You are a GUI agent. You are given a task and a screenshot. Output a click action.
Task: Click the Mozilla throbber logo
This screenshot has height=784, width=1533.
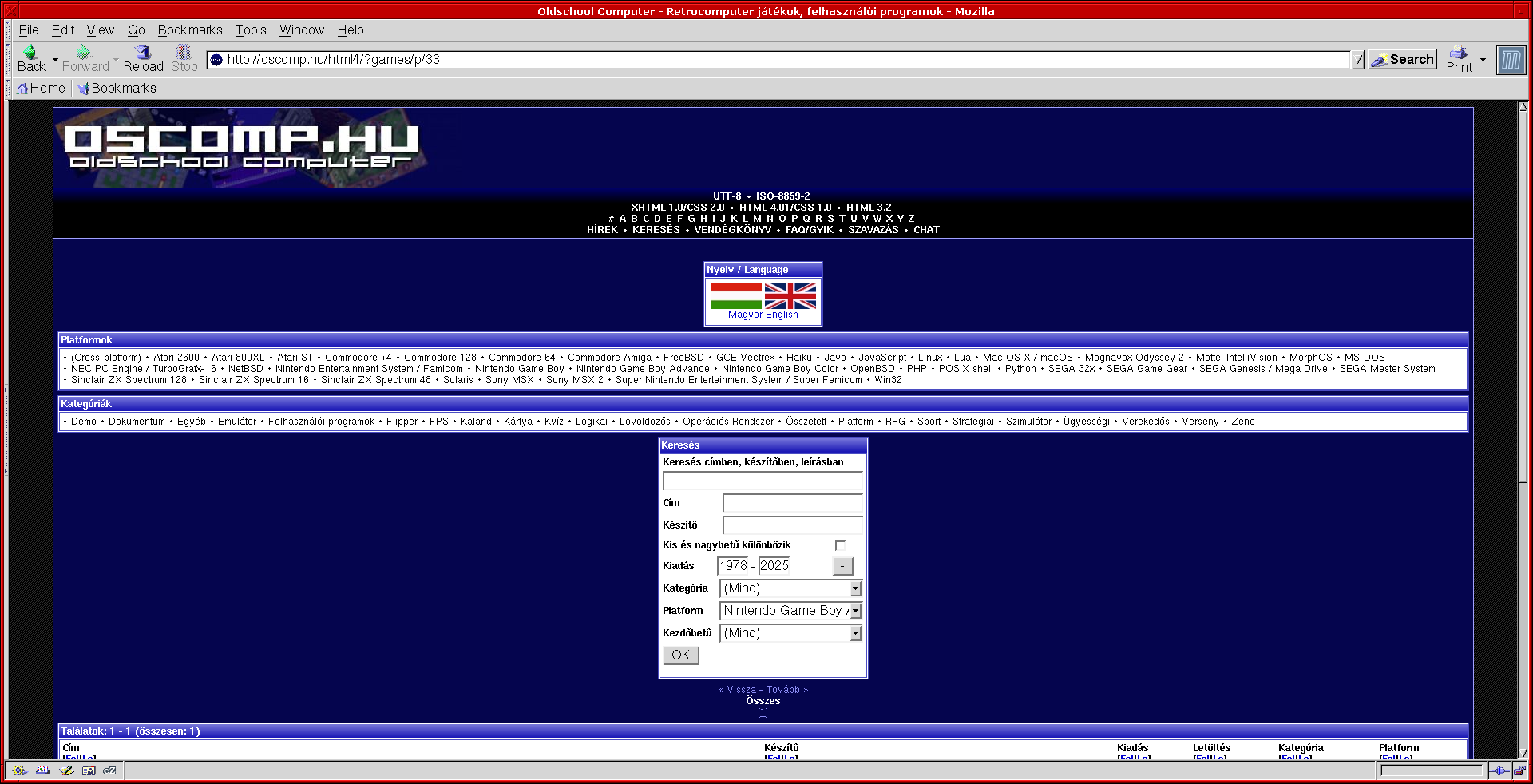[1511, 60]
